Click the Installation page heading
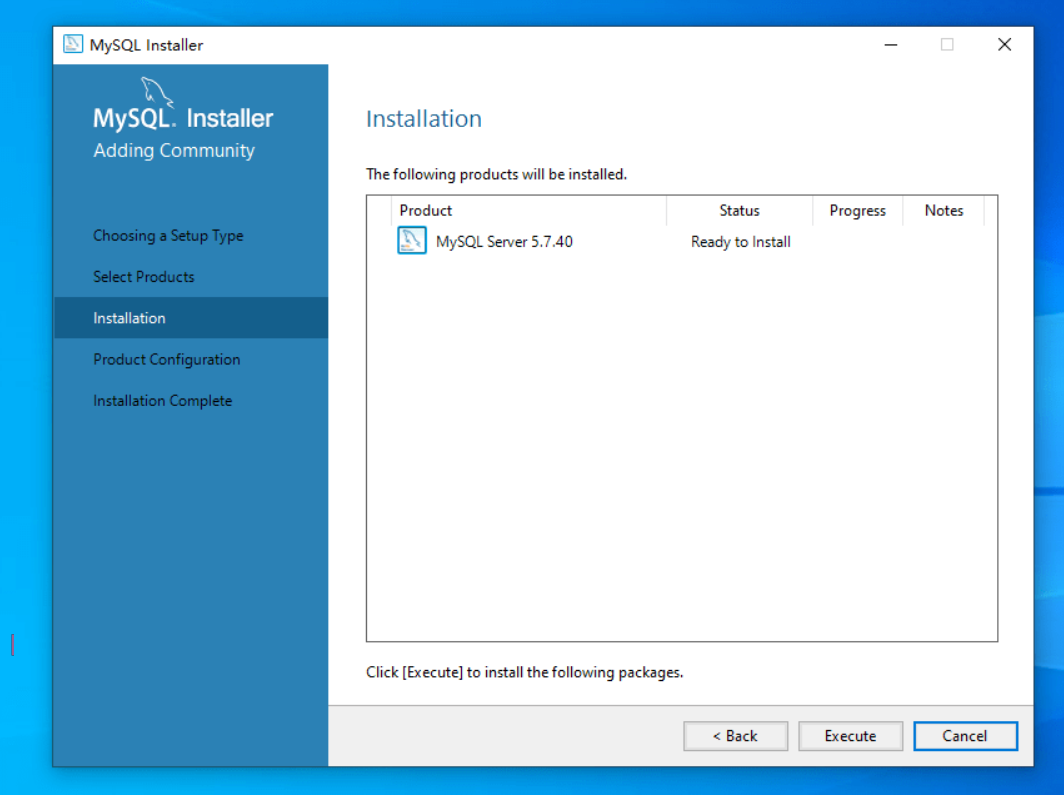Screen dimensions: 1064x795 tap(424, 119)
